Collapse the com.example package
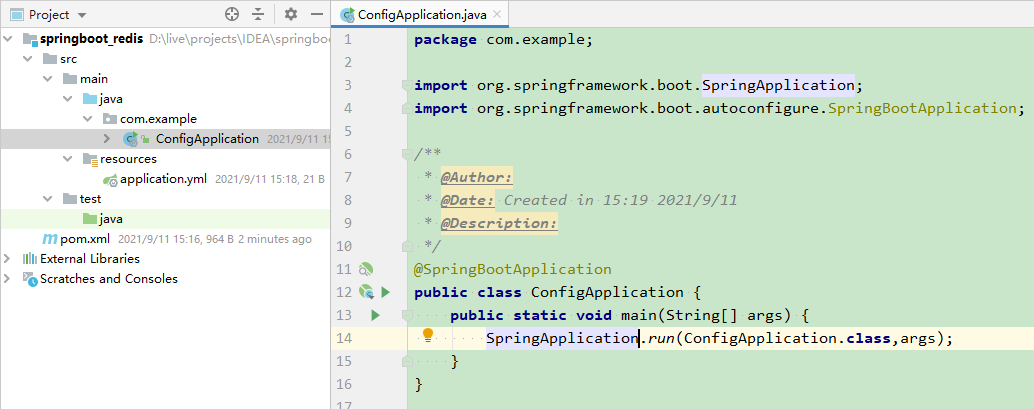The image size is (1034, 409). 88,119
